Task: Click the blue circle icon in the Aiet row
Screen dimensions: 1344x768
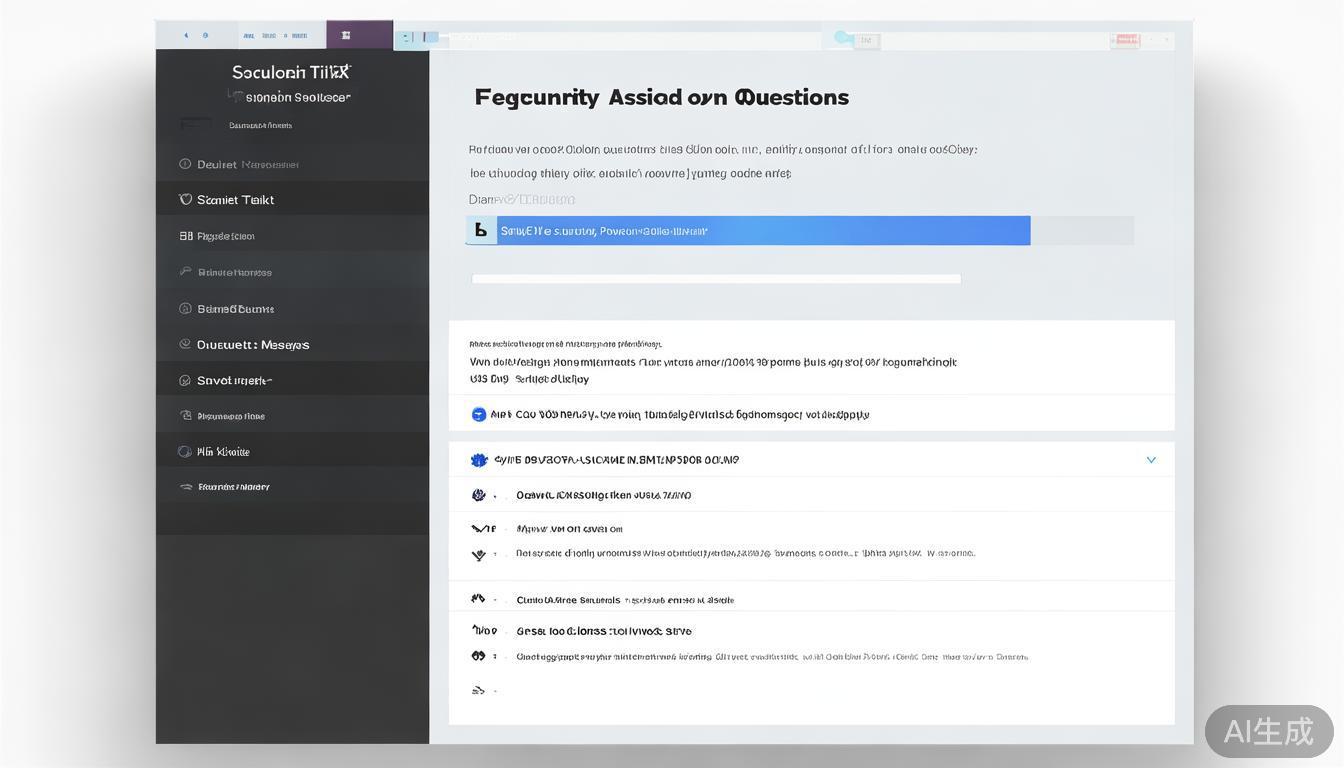Action: tap(478, 414)
